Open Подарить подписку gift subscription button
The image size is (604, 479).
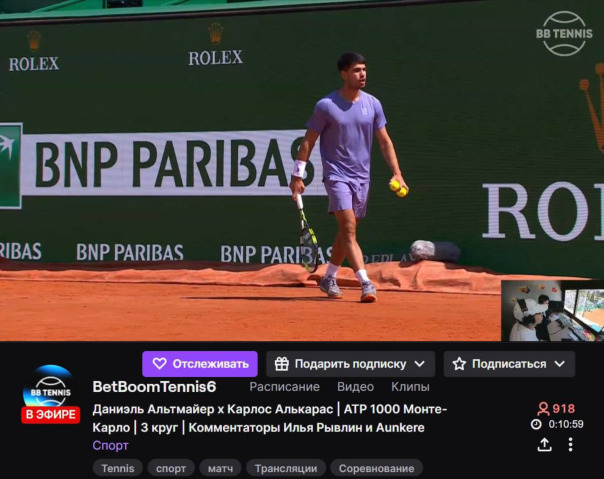coord(350,364)
